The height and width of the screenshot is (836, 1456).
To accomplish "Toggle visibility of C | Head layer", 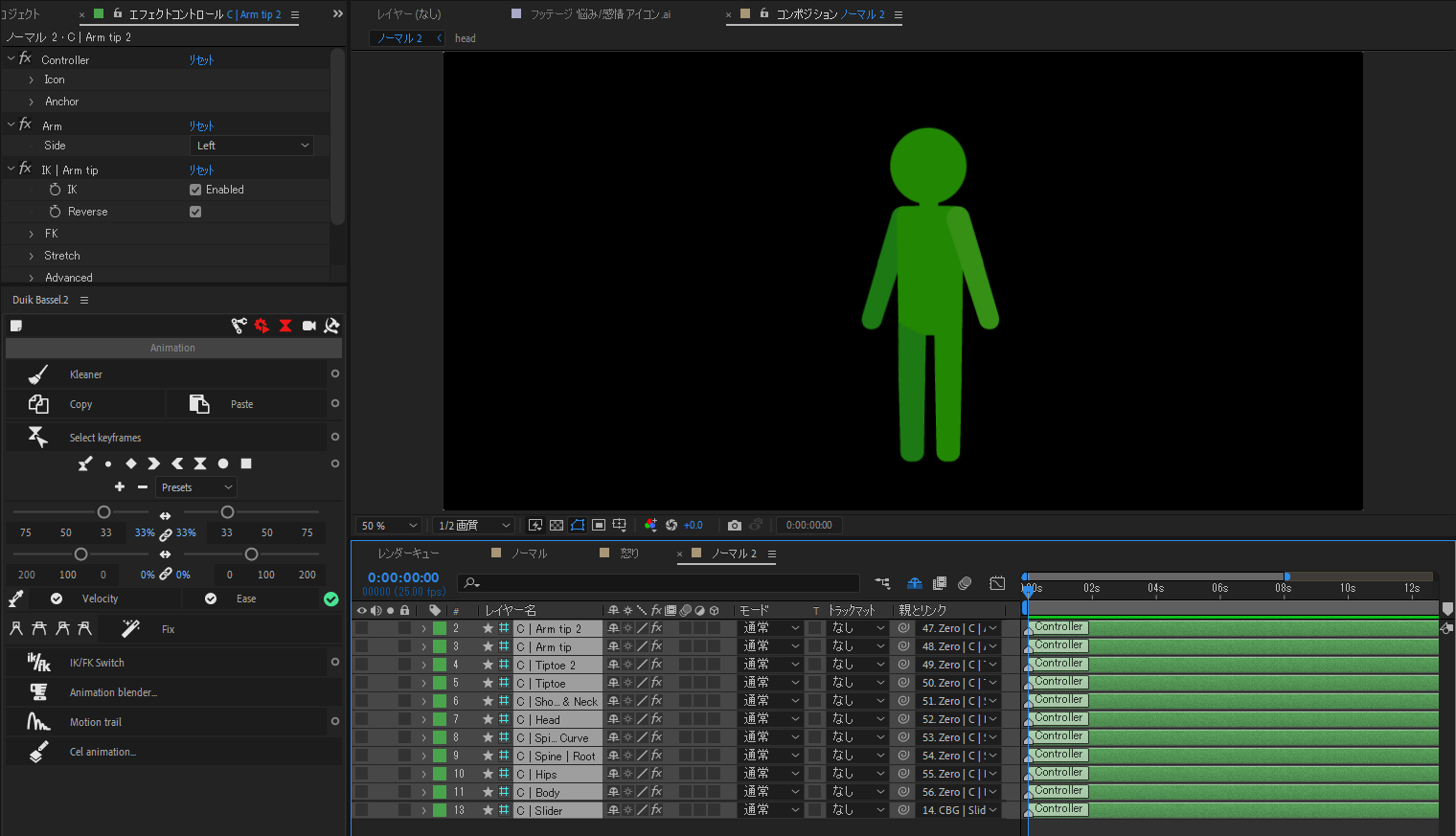I will pyautogui.click(x=361, y=719).
